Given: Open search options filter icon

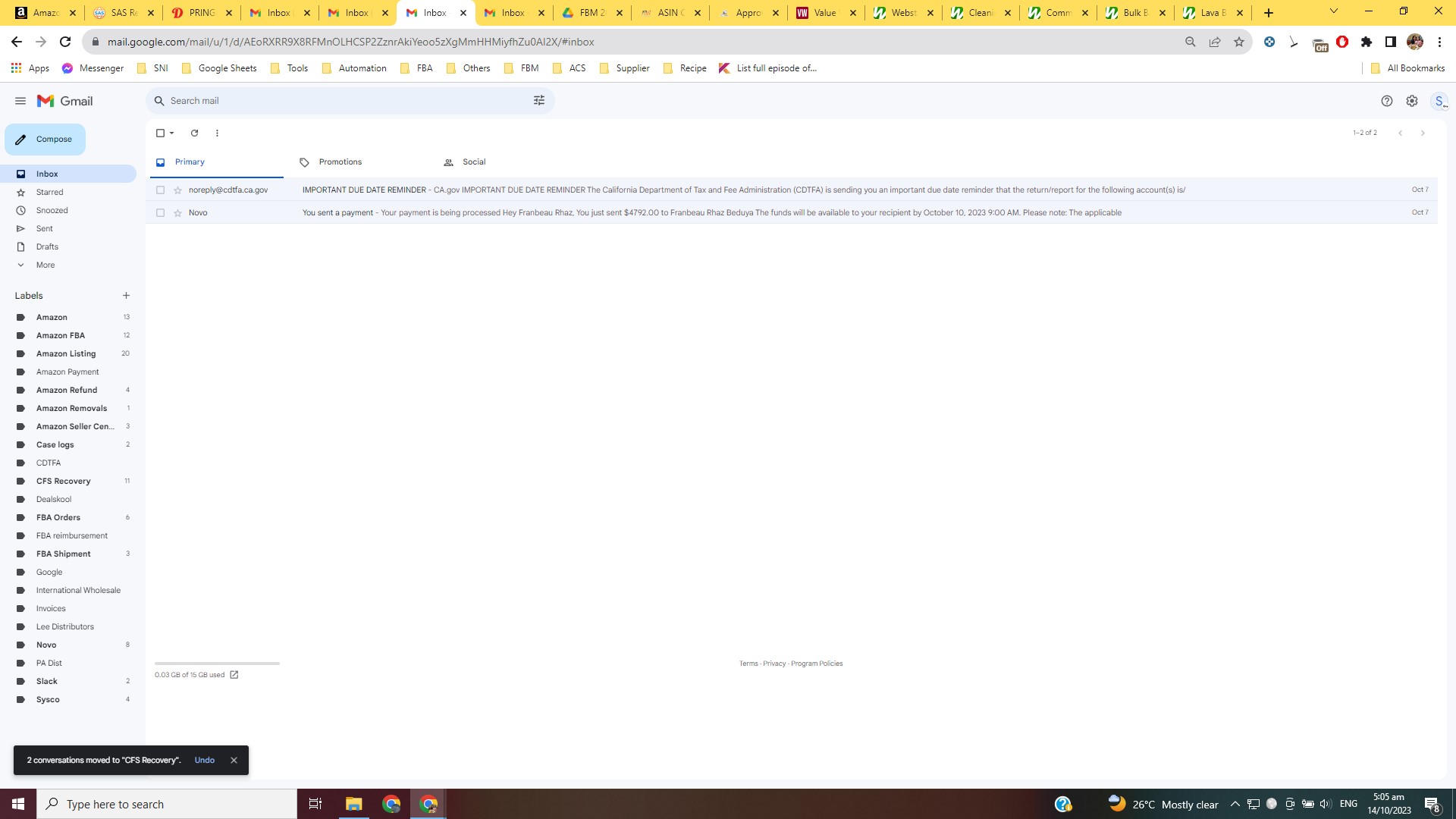Looking at the screenshot, I should [x=539, y=101].
